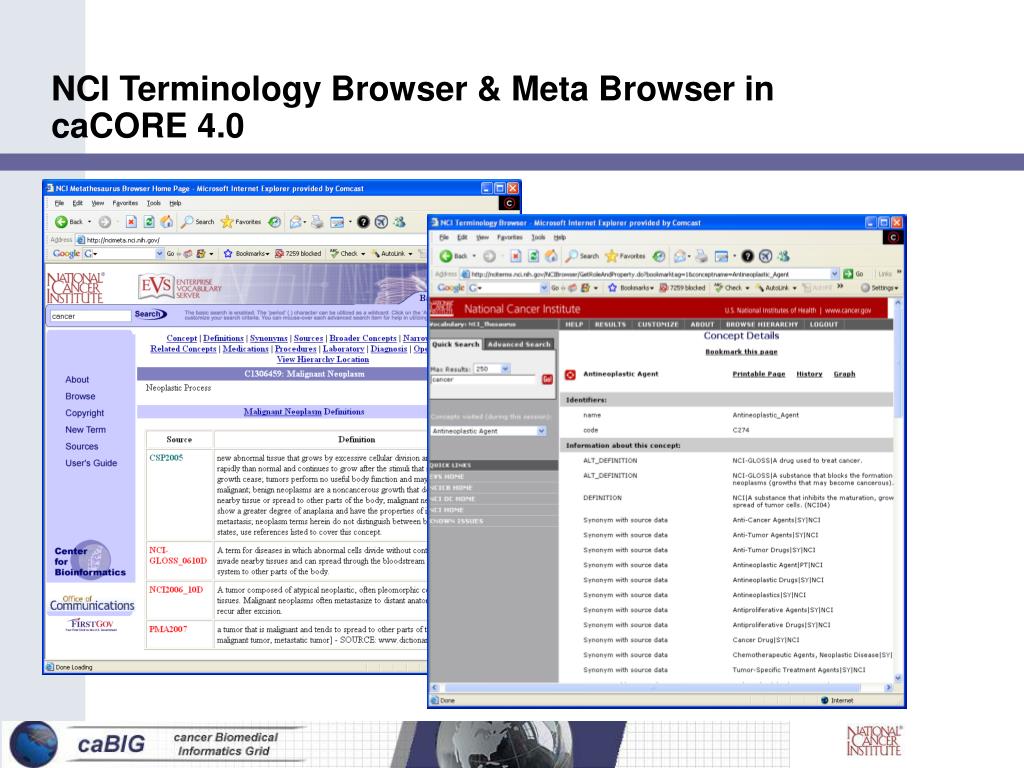Click CSP2005 source link in definitions table

[x=167, y=458]
